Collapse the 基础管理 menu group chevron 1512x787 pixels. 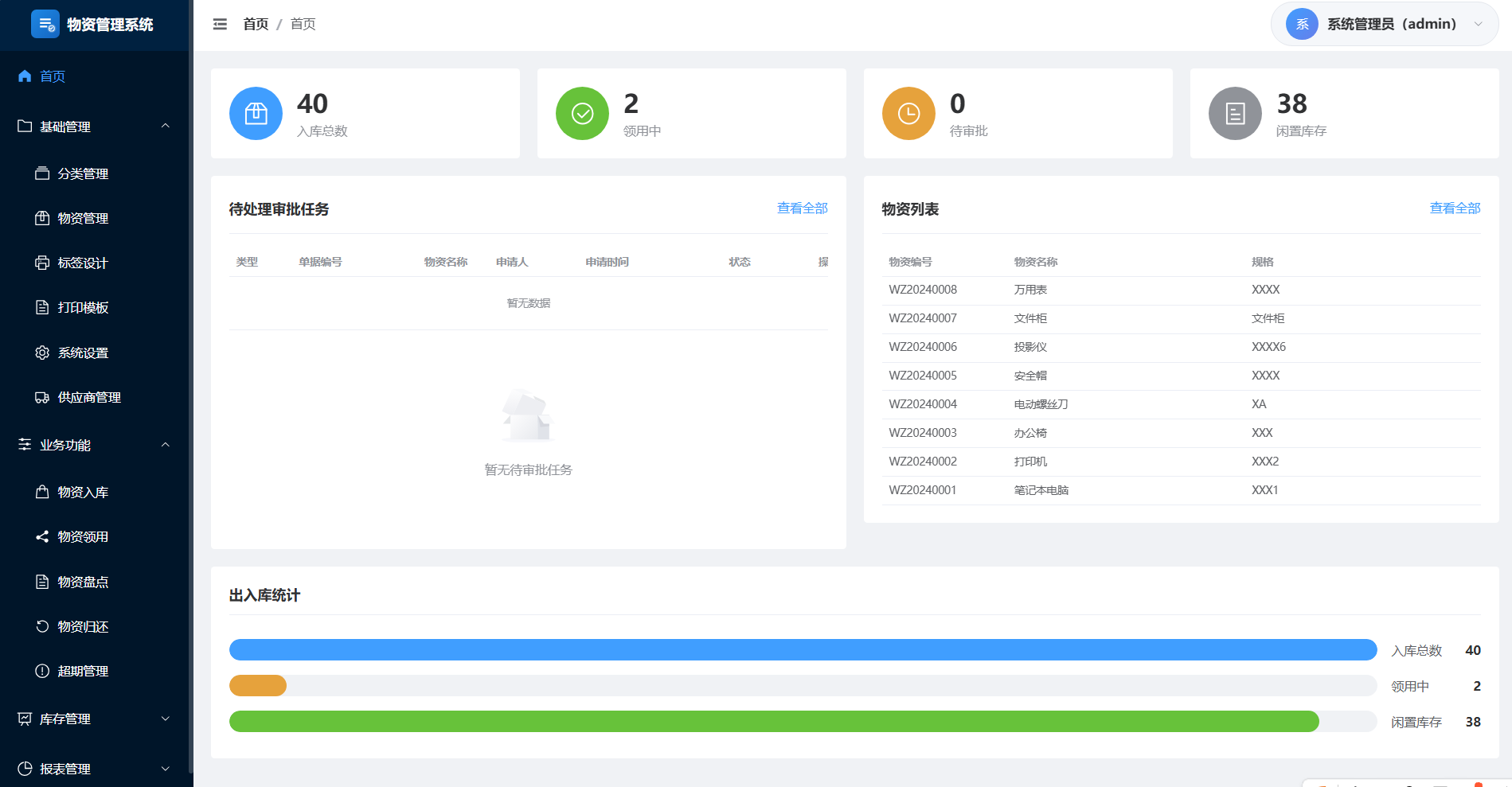click(x=166, y=126)
